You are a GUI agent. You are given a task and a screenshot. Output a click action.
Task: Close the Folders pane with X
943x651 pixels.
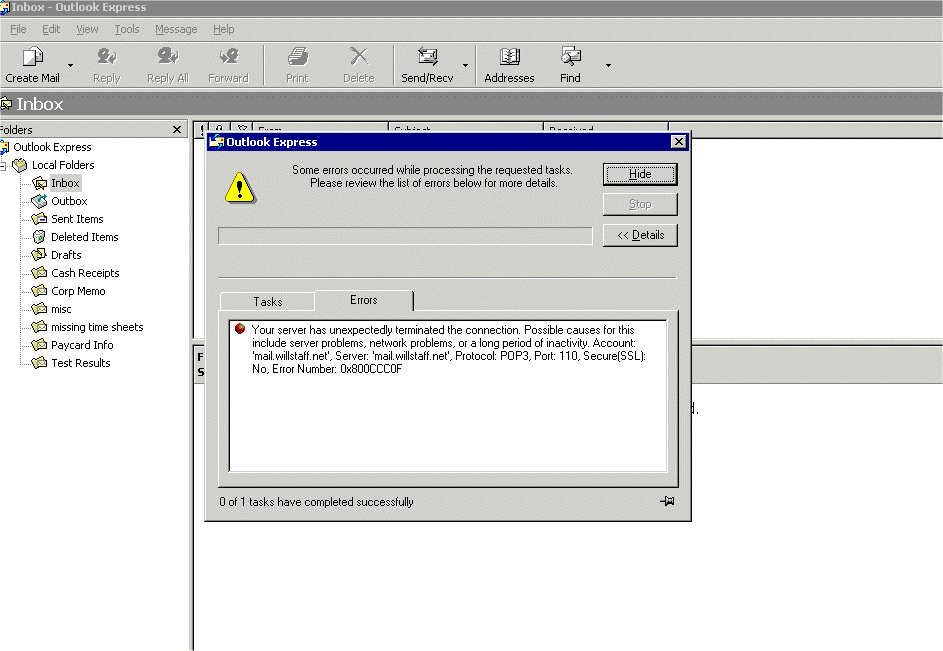pyautogui.click(x=177, y=129)
